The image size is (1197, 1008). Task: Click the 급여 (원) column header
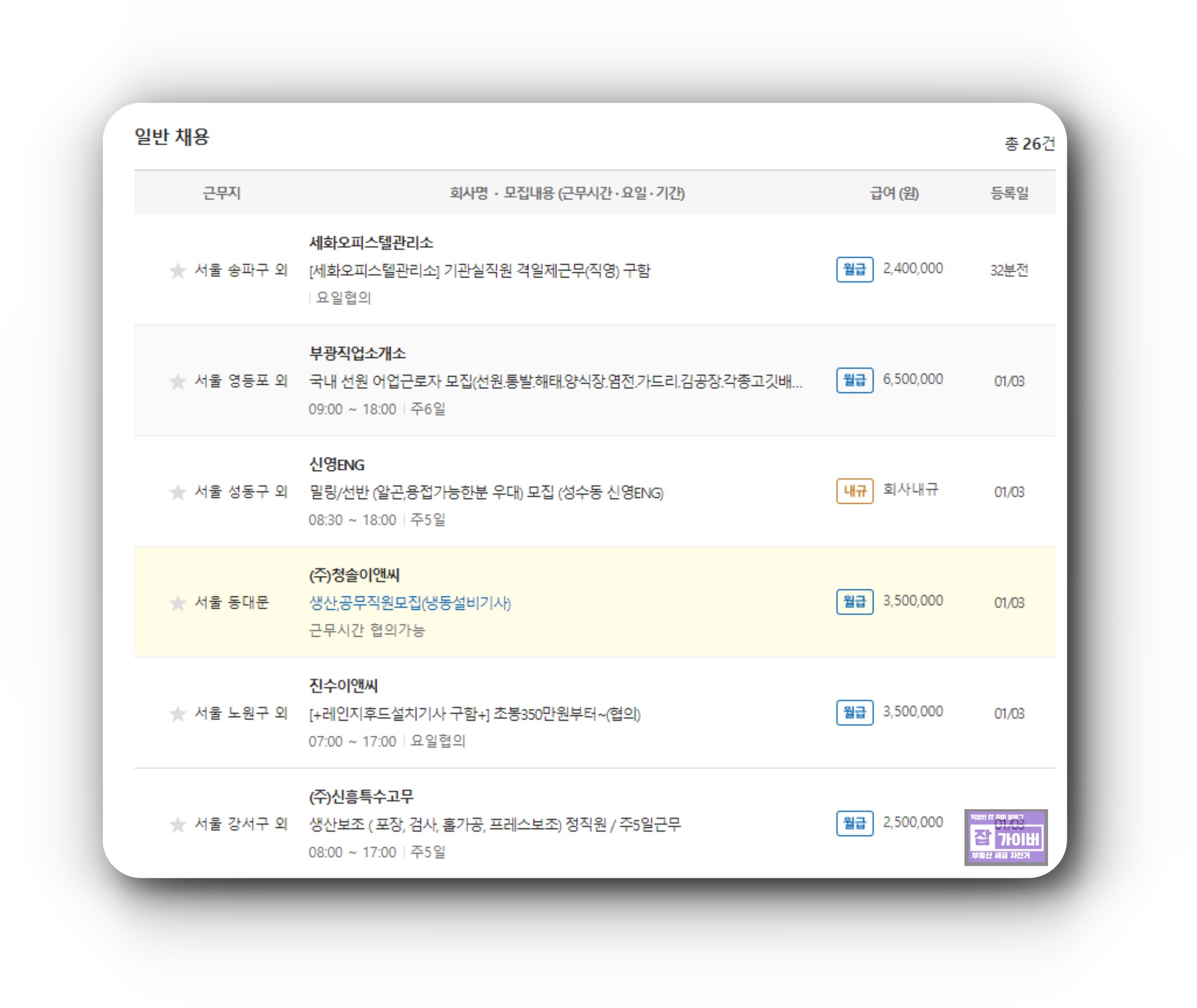click(x=894, y=193)
